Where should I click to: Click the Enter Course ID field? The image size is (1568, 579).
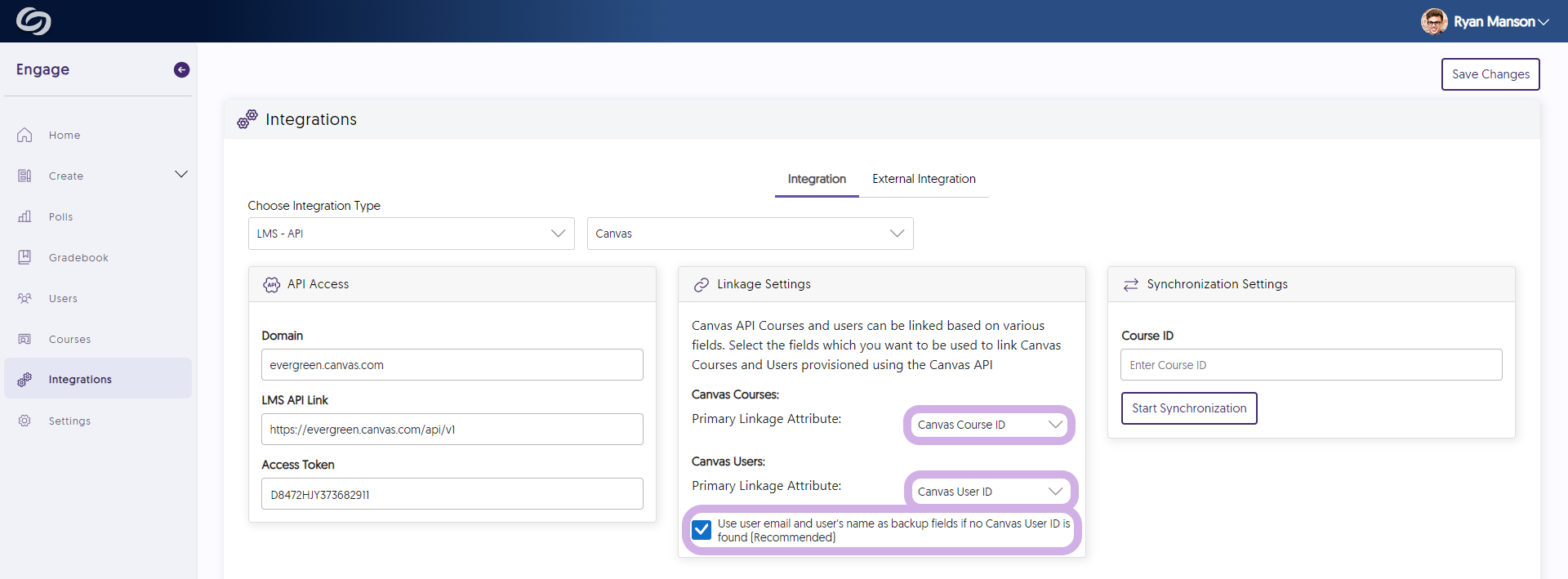coord(1312,365)
